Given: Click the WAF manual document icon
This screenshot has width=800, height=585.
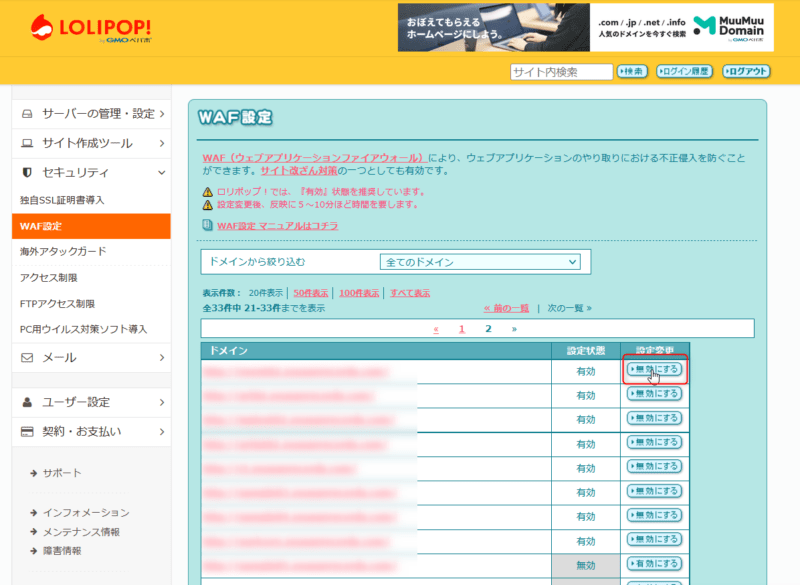Looking at the screenshot, I should [x=208, y=226].
